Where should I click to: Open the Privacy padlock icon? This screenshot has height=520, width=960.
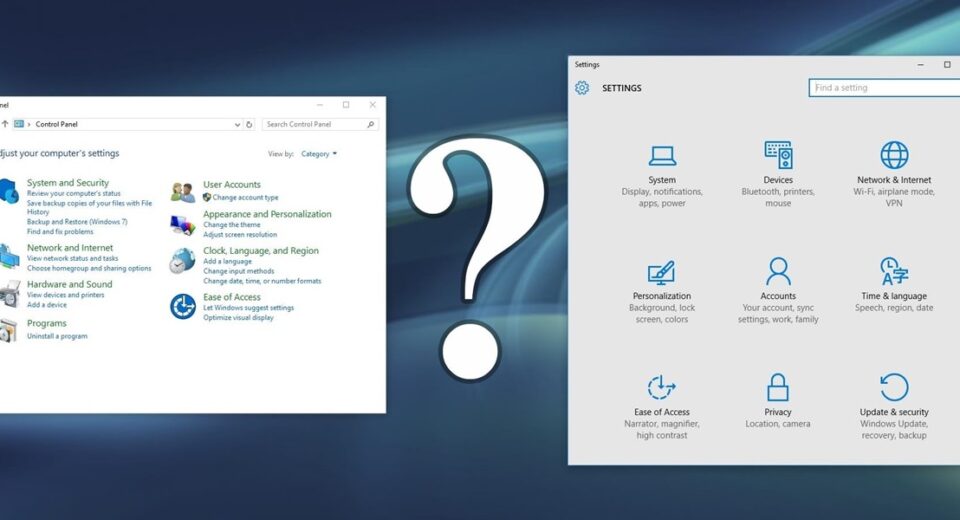(778, 387)
